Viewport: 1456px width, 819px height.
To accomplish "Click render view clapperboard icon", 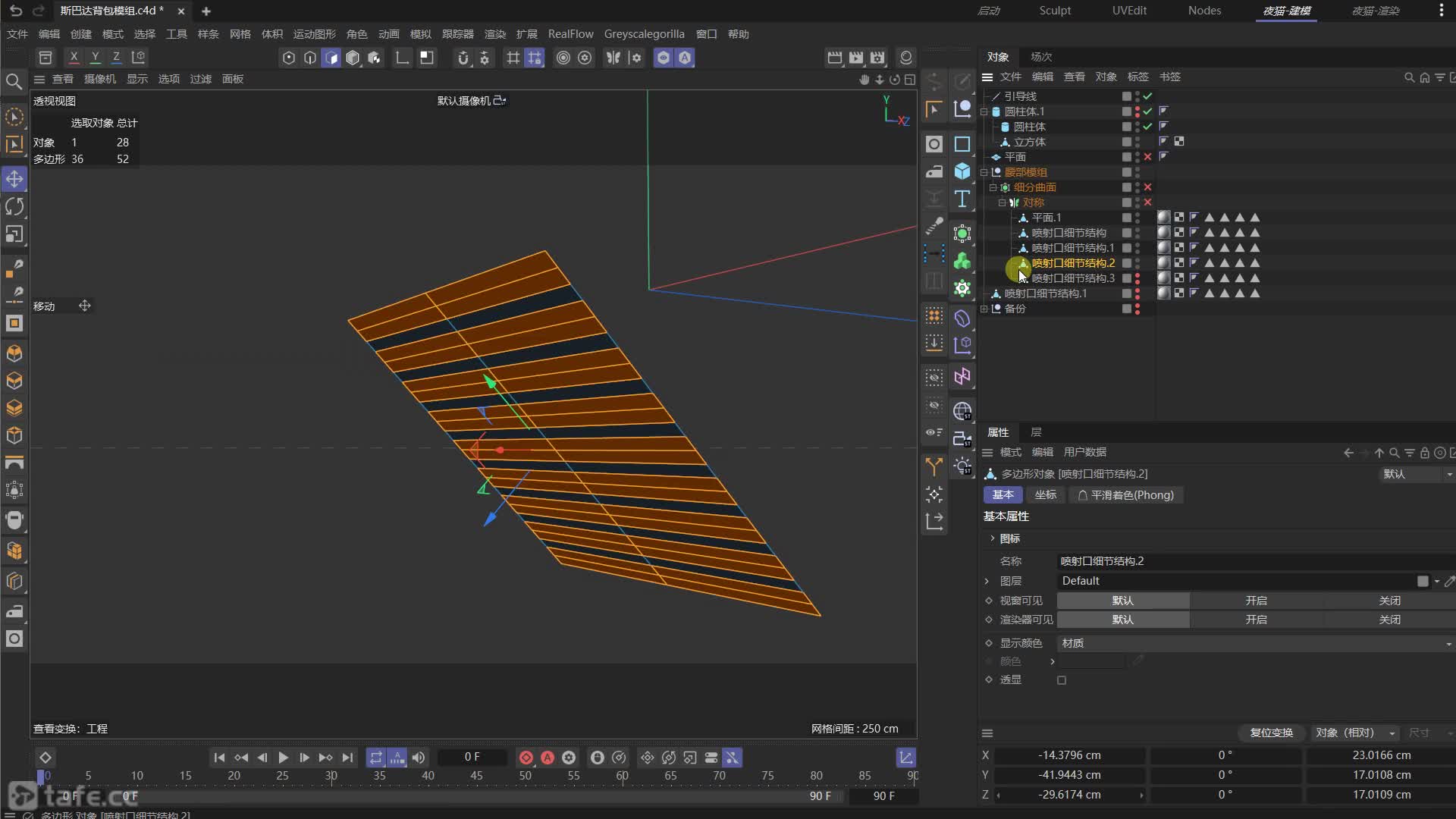I will (835, 58).
